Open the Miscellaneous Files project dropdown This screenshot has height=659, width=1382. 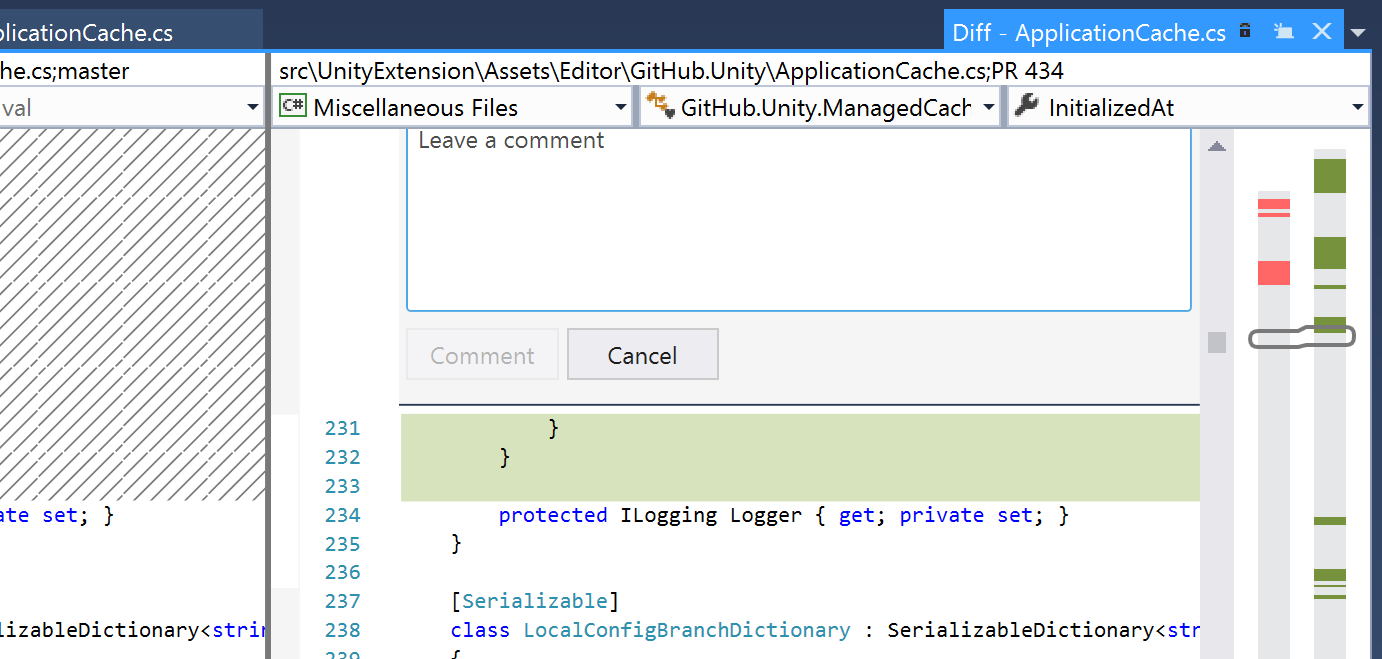coord(621,106)
